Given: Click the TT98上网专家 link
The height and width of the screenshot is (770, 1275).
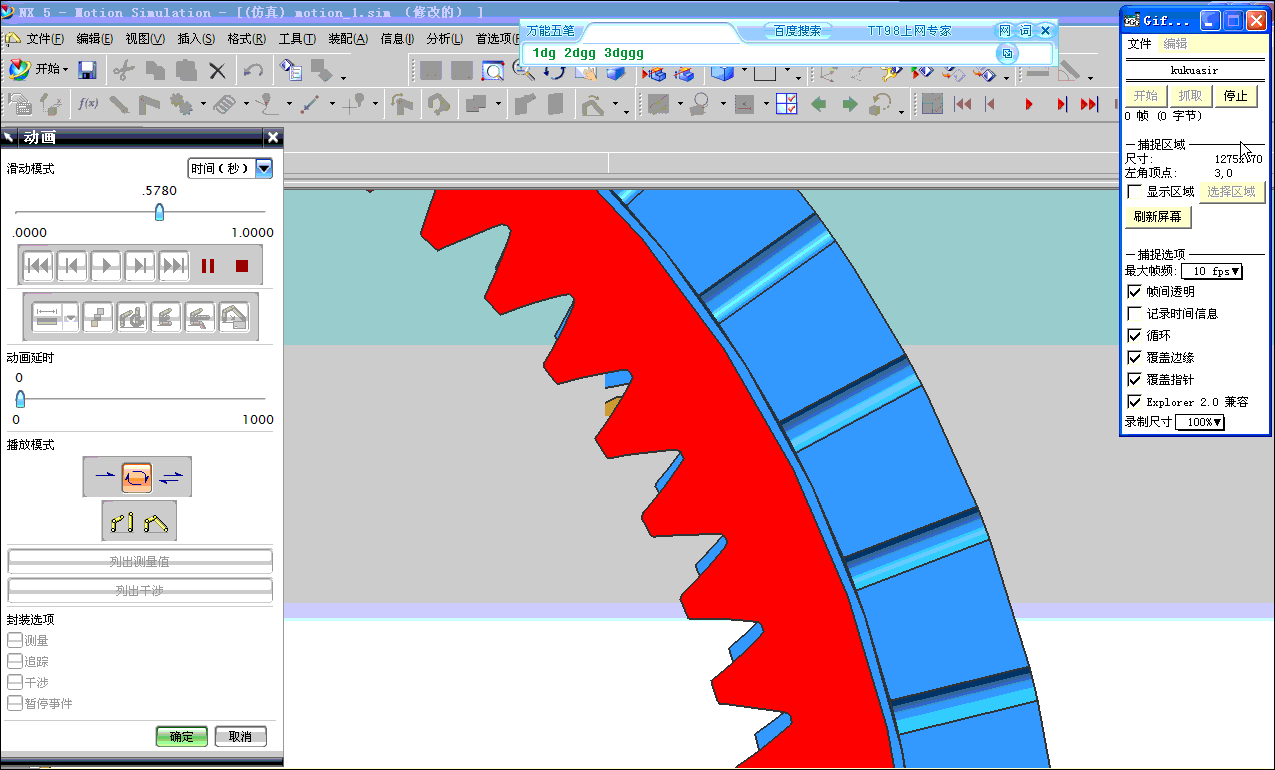Looking at the screenshot, I should [909, 31].
